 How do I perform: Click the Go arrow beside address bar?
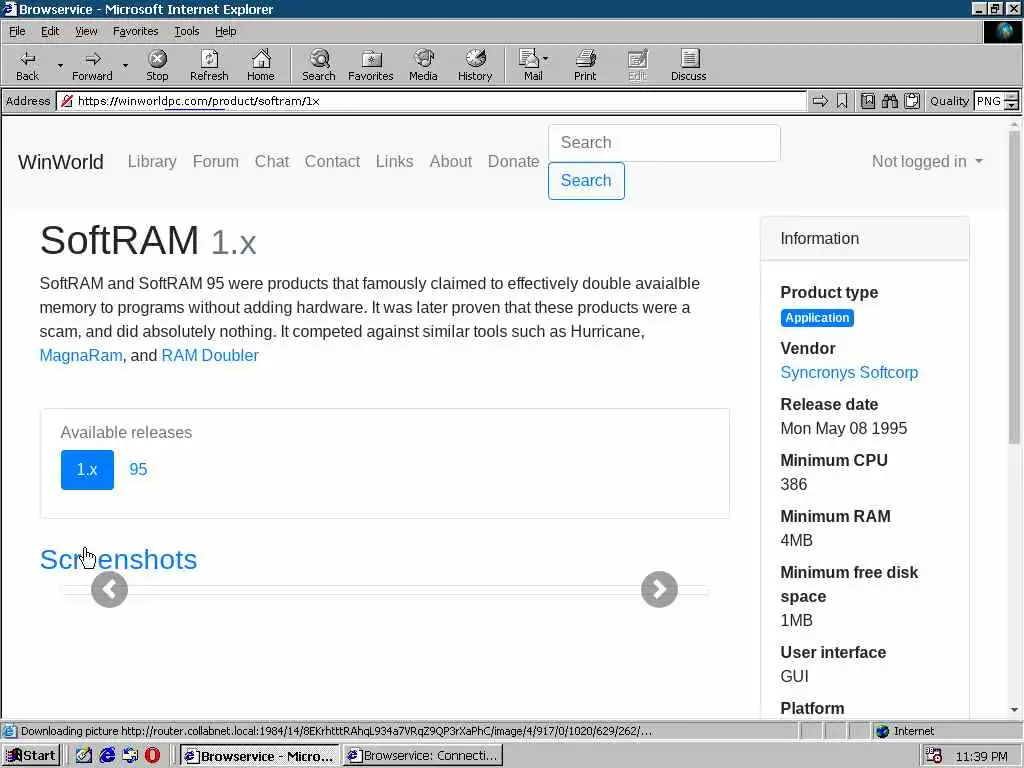pyautogui.click(x=820, y=101)
